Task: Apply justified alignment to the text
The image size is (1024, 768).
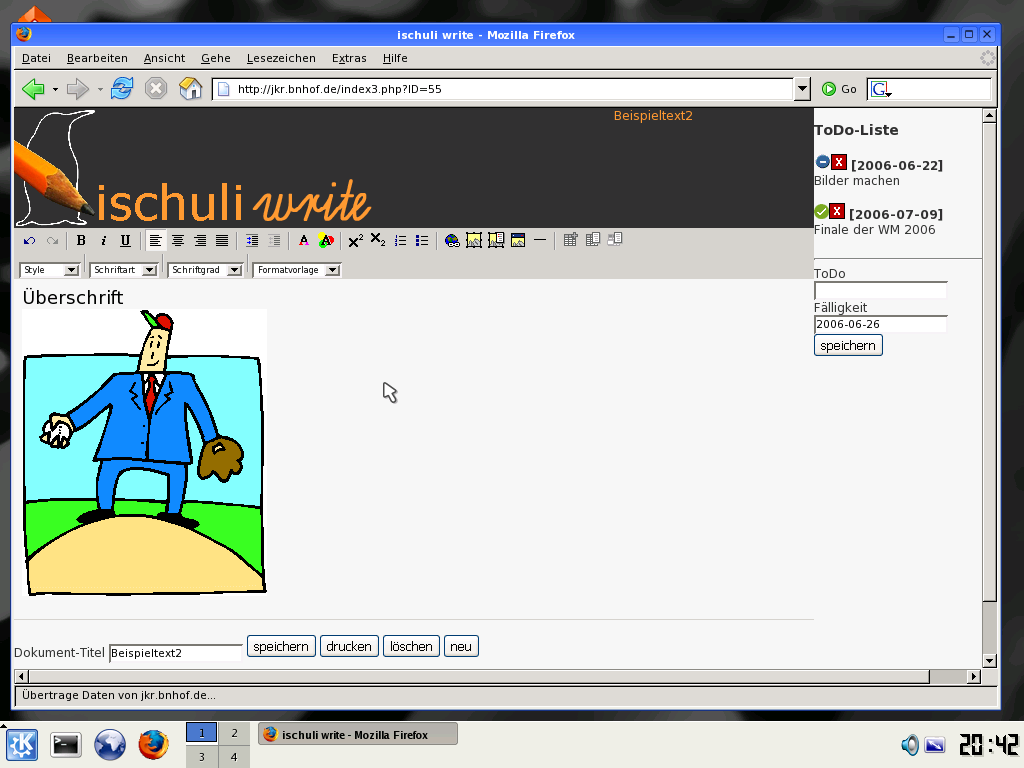Action: (x=222, y=241)
